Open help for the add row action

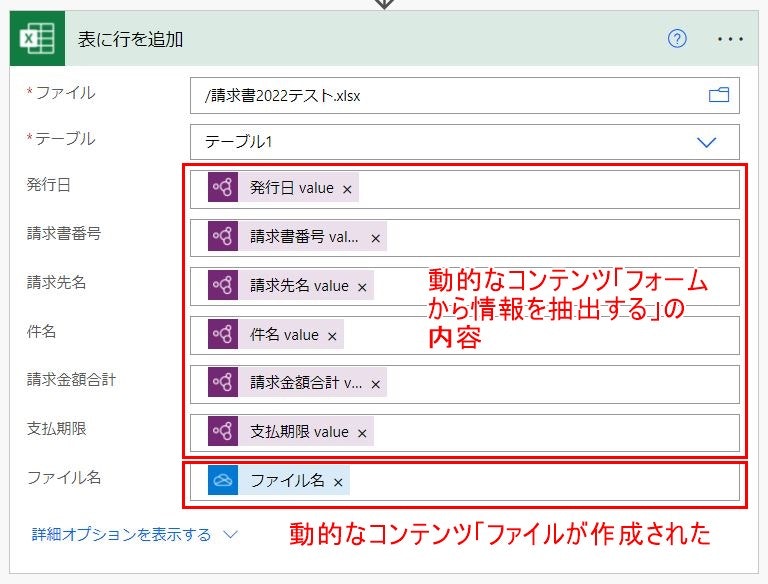(677, 38)
